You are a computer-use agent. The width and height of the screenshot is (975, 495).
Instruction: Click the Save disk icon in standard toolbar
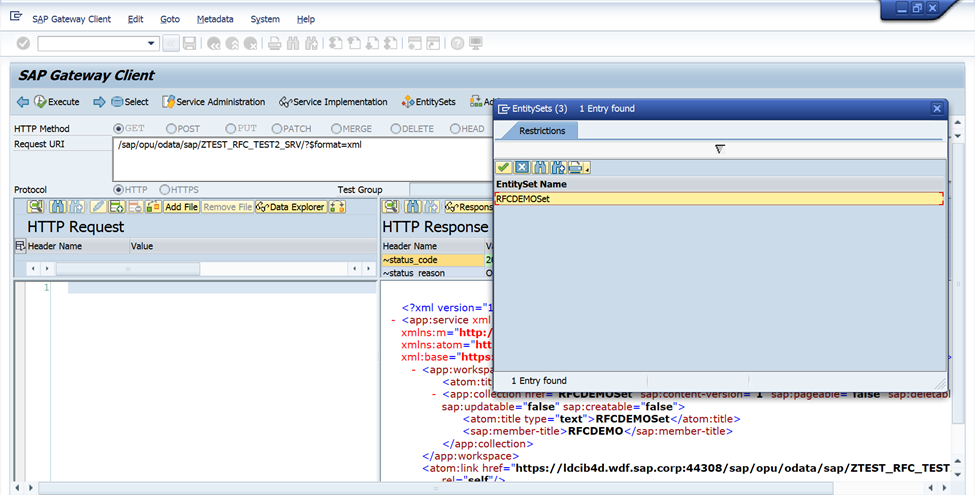click(x=190, y=43)
